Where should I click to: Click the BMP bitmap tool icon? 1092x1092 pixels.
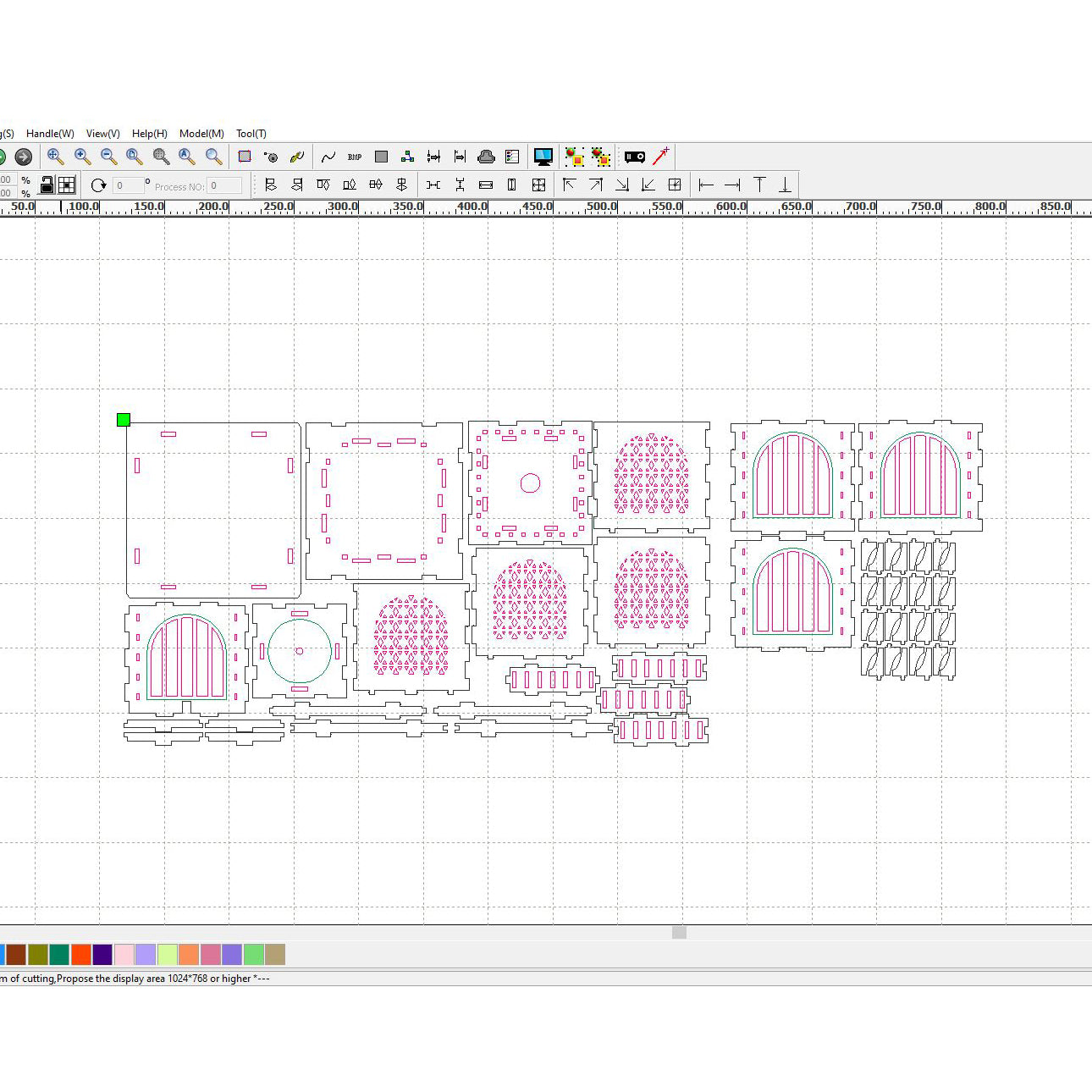click(353, 157)
